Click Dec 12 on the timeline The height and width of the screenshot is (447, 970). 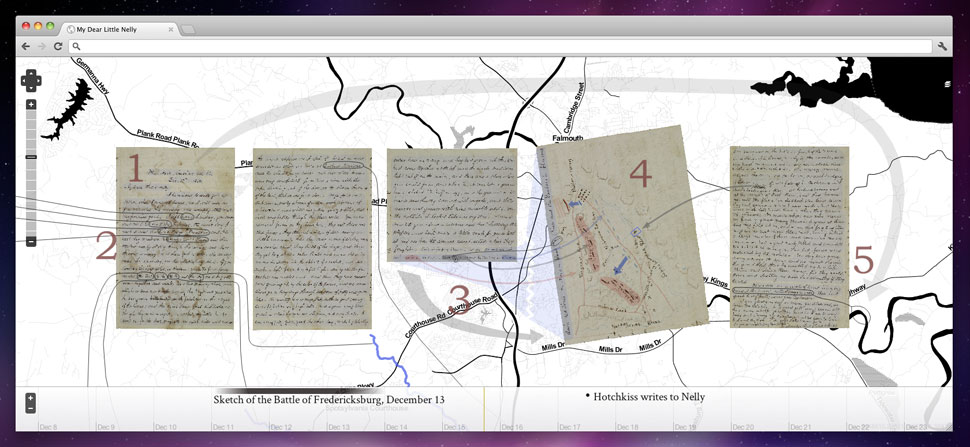[280, 427]
